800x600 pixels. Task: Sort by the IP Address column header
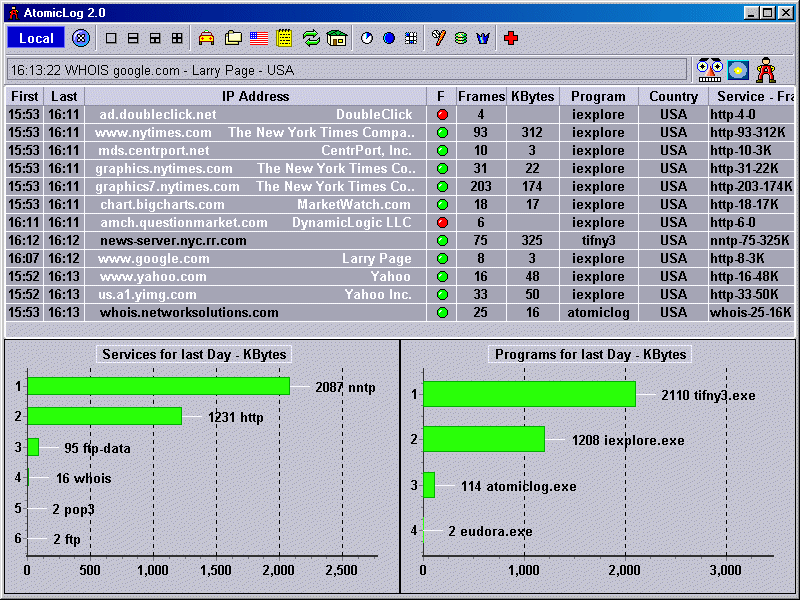point(255,96)
